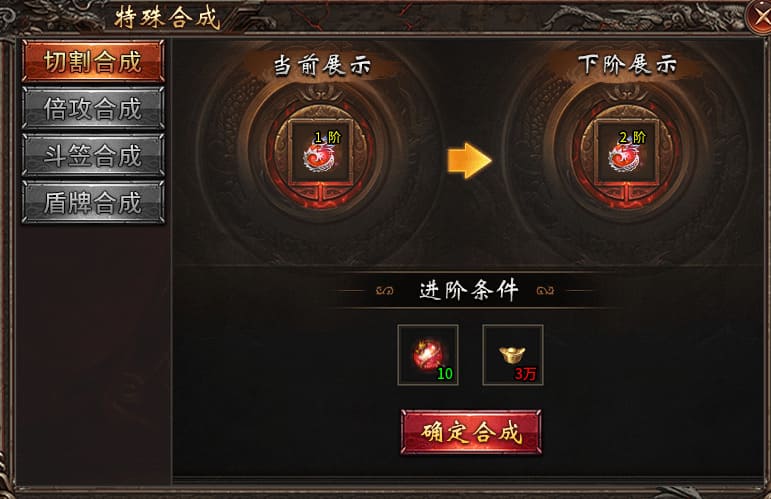Screen dimensions: 771x499
Task: Click the 当前展示 heading
Action: [322, 65]
